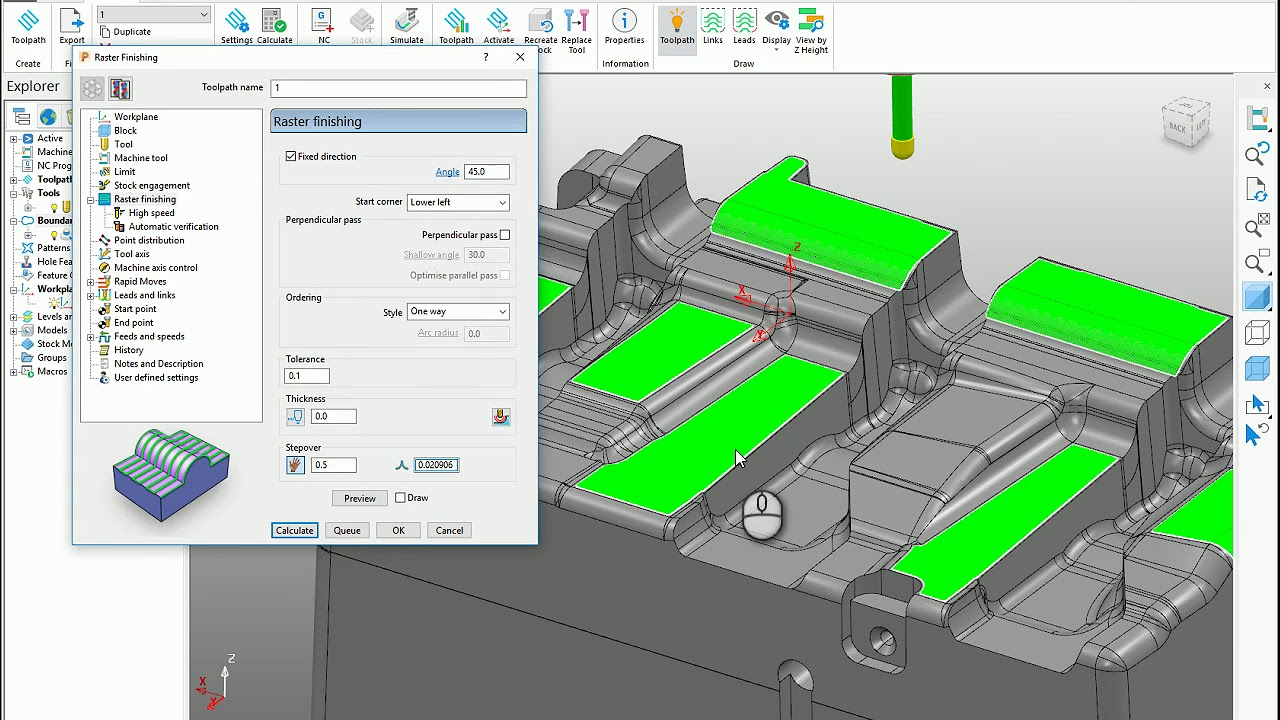Toggle the Toolpath lightbulb draw icon
The width and height of the screenshot is (1280, 720).
(x=676, y=25)
